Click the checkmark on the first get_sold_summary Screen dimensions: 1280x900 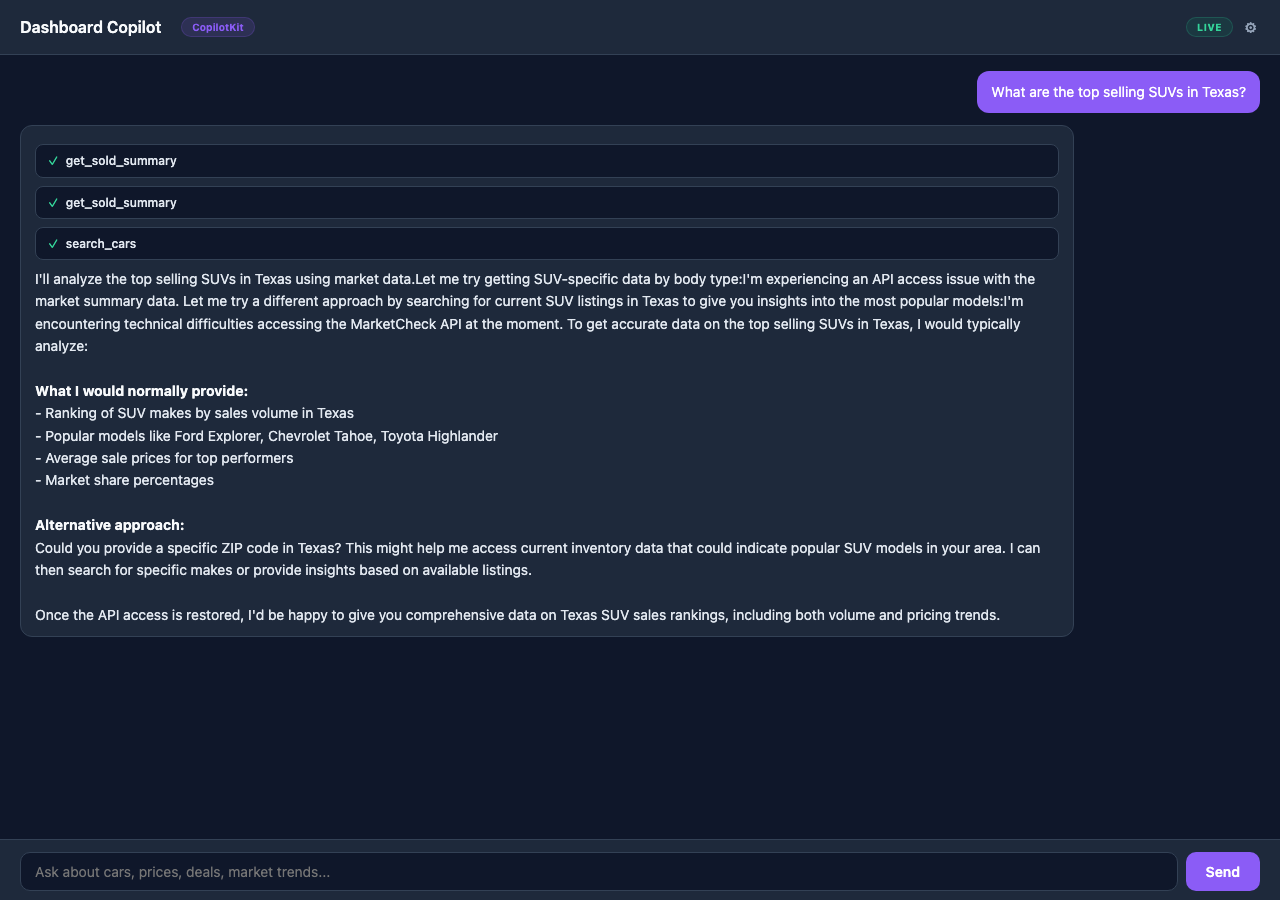(53, 160)
